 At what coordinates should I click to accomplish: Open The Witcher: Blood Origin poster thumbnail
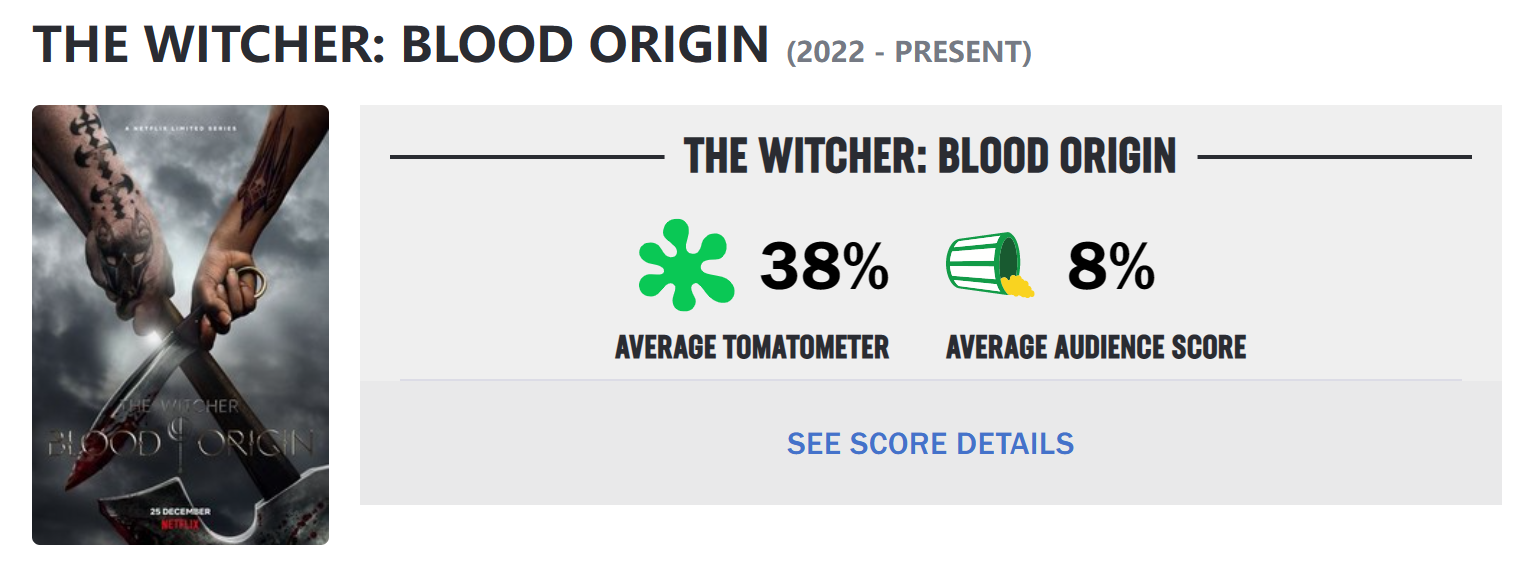click(x=180, y=325)
